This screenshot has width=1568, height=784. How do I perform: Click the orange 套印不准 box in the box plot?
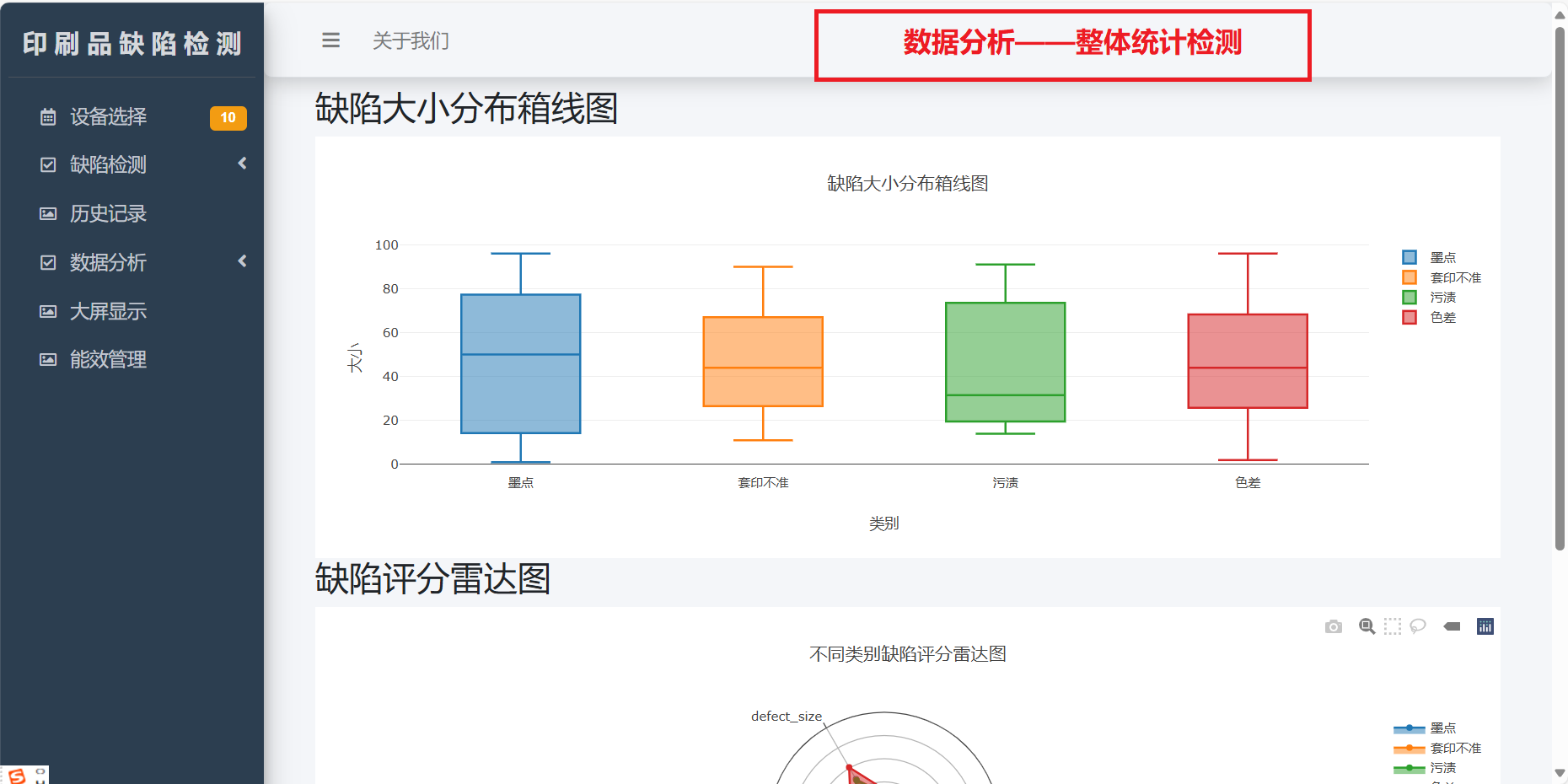point(763,362)
